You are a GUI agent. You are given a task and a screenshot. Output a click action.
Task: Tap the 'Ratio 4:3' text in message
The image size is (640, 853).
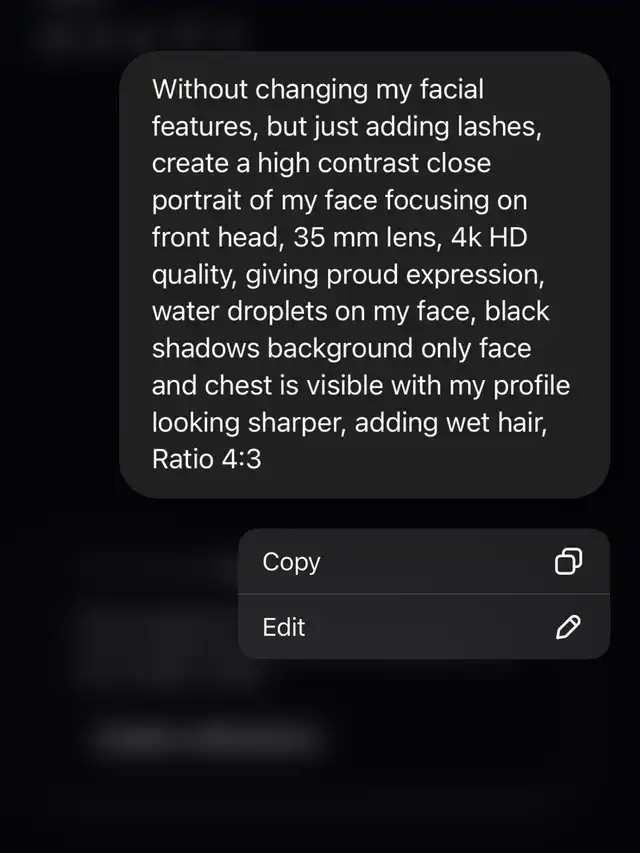[x=207, y=459]
